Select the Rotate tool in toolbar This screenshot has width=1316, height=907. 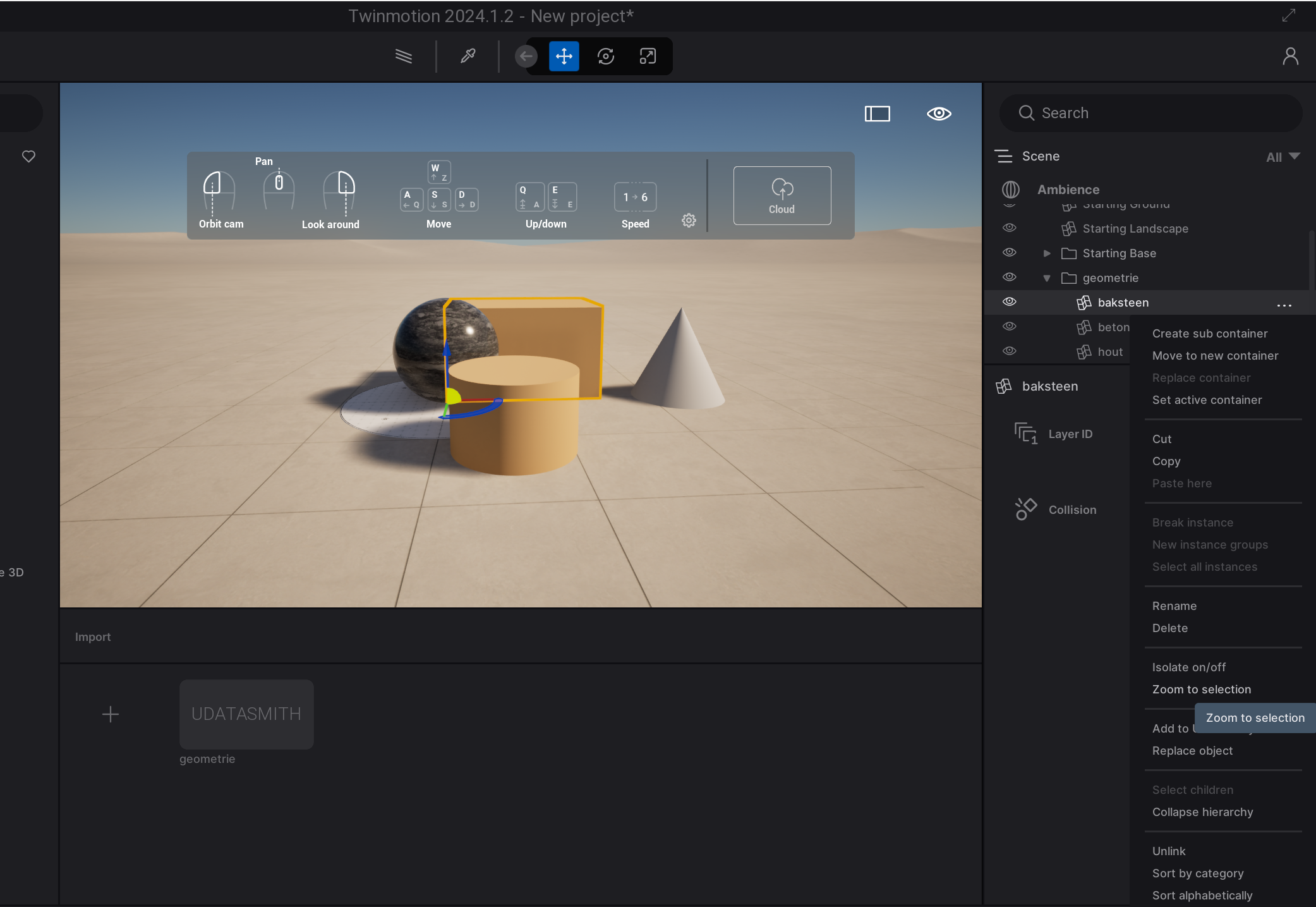coord(605,56)
